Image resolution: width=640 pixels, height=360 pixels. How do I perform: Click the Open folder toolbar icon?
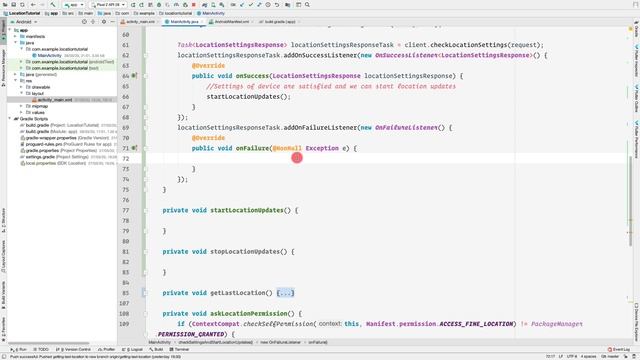click(5, 4)
